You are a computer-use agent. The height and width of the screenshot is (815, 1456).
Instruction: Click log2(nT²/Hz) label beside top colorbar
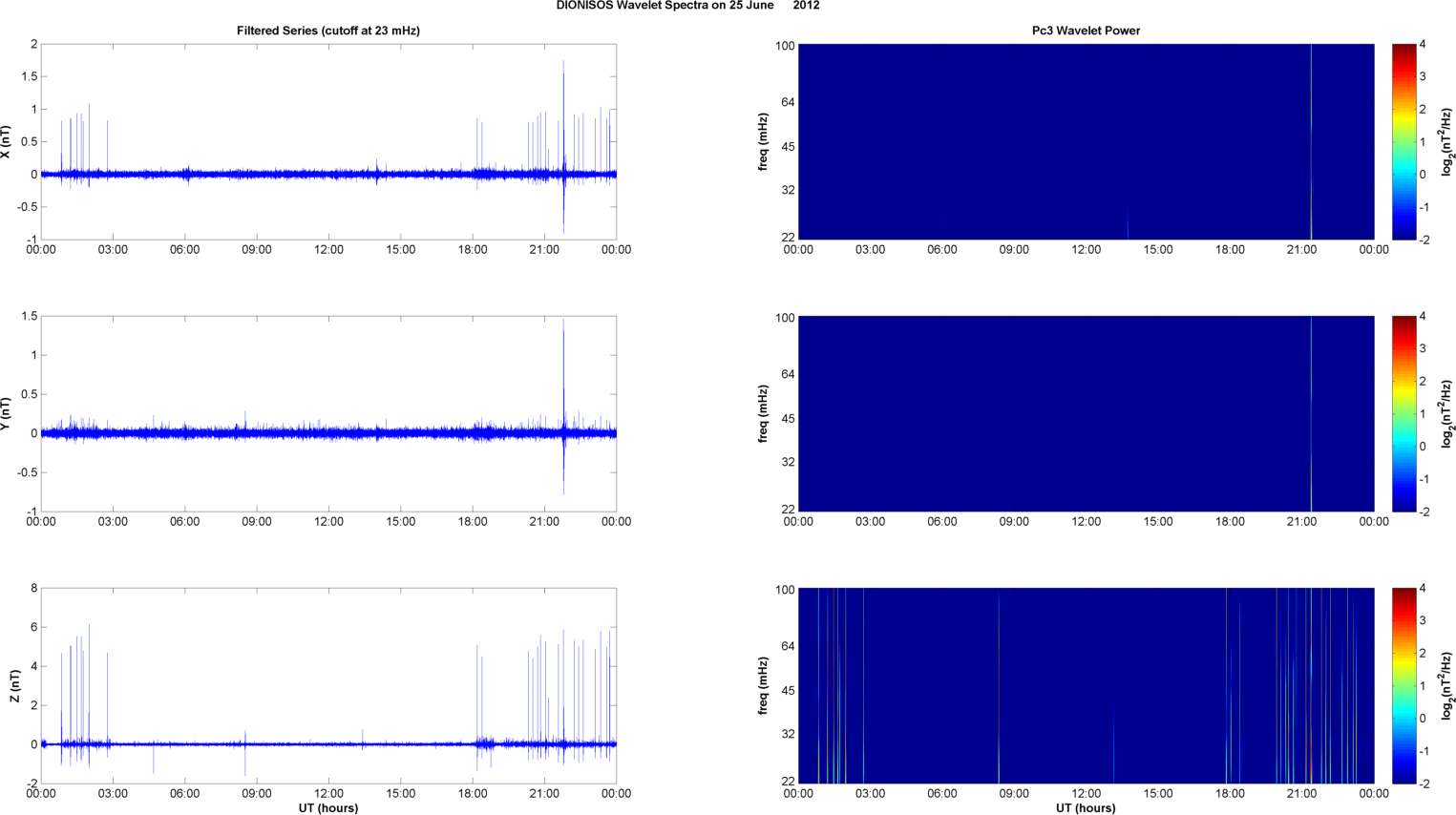tap(1447, 142)
